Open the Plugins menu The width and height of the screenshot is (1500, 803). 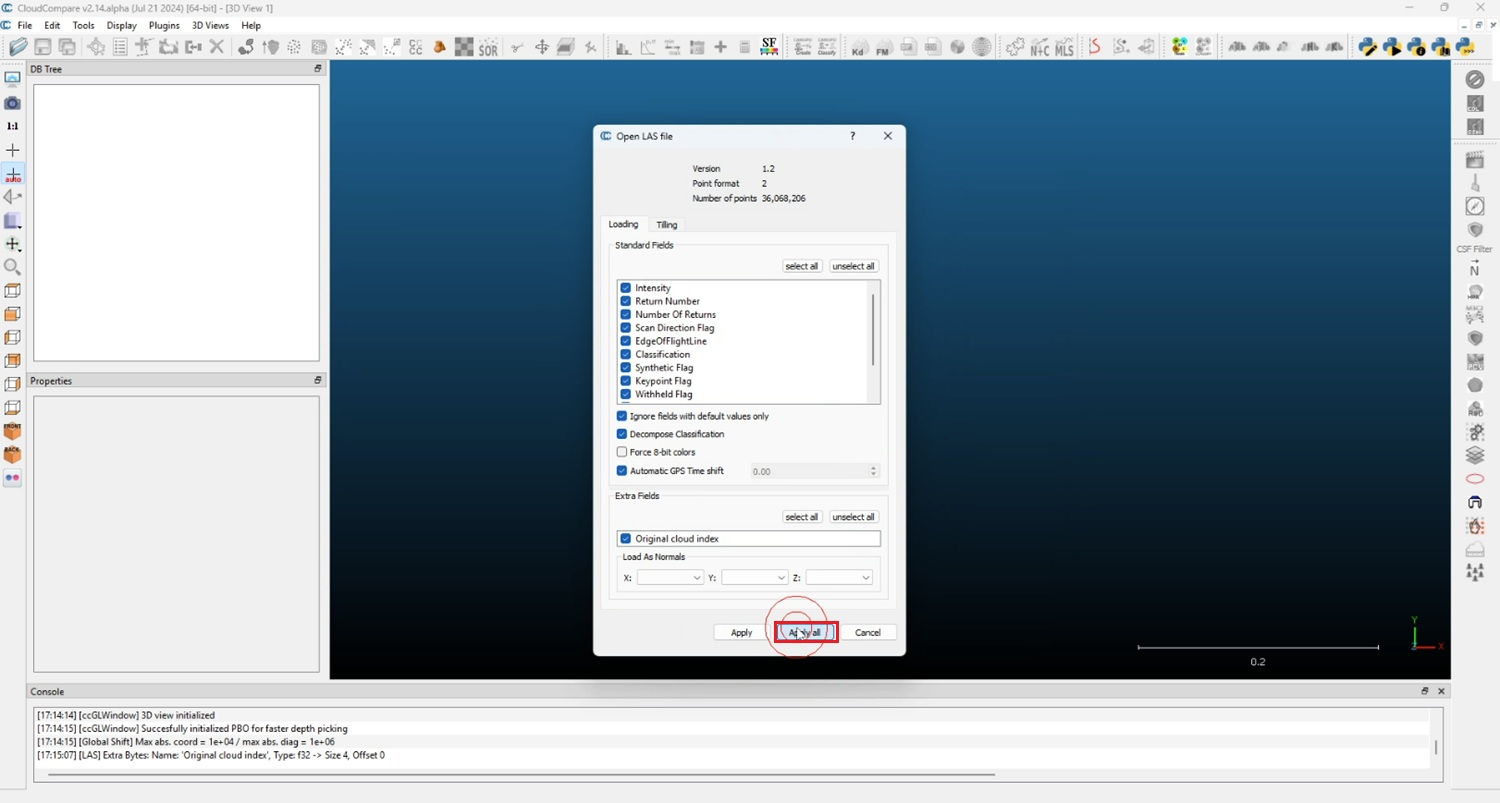point(164,25)
